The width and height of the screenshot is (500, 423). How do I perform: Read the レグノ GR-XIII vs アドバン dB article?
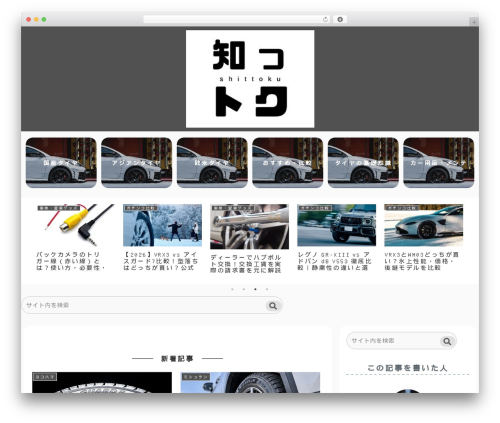coord(334,261)
